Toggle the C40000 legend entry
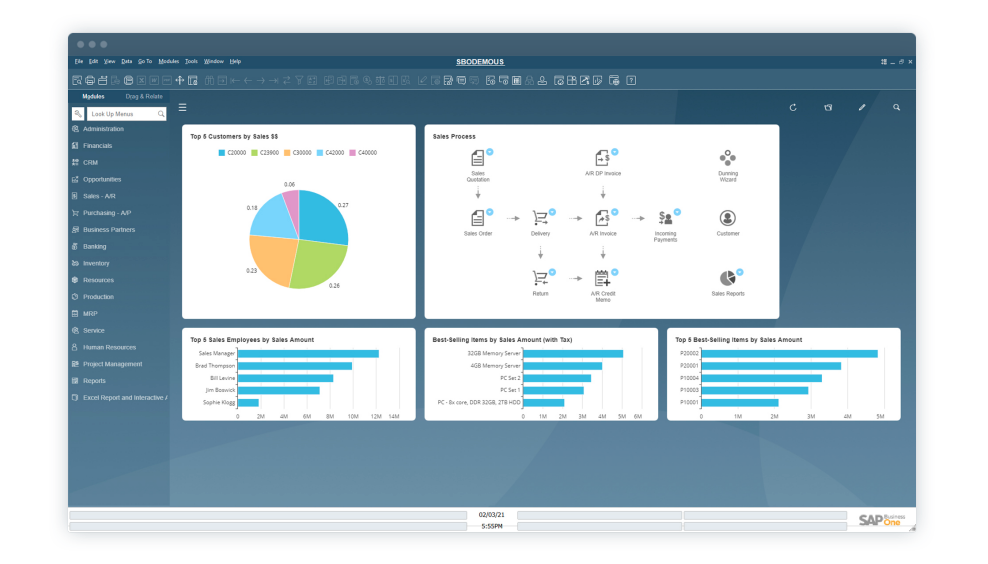 [x=363, y=153]
